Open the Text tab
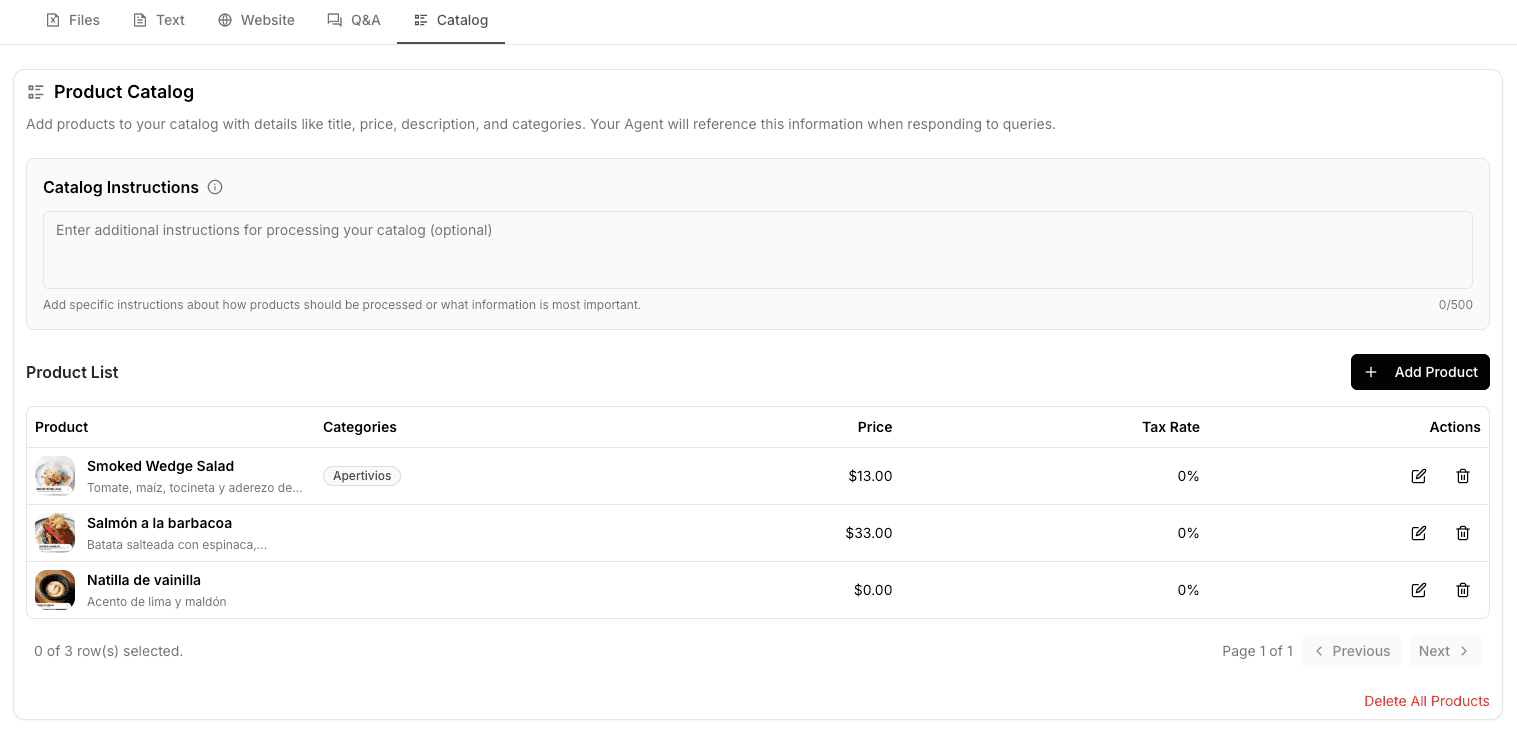This screenshot has height=737, width=1517. 158,19
